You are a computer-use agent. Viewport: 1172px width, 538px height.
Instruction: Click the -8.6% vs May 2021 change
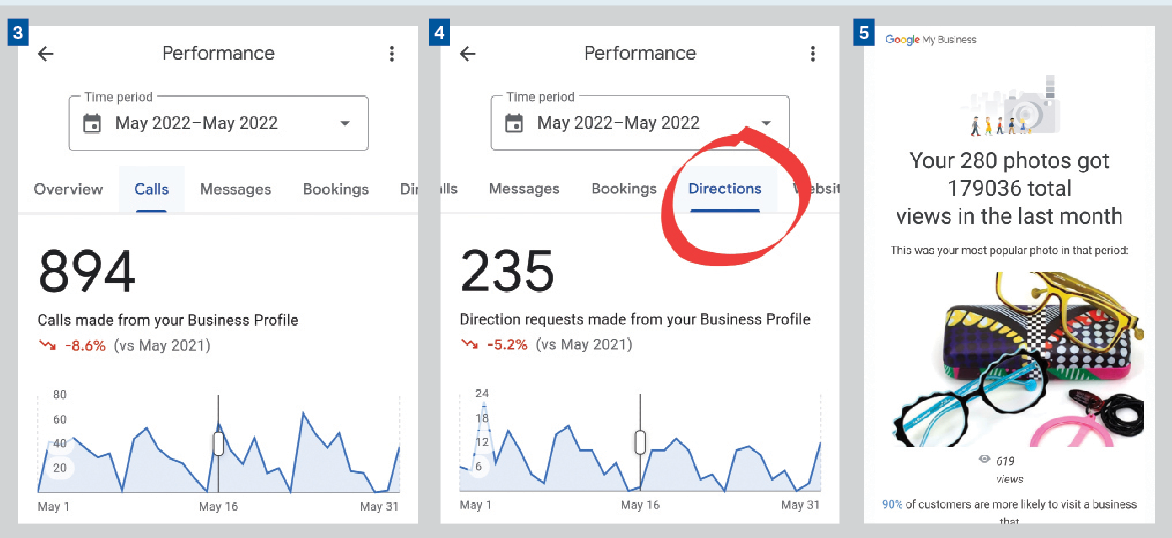tap(124, 345)
